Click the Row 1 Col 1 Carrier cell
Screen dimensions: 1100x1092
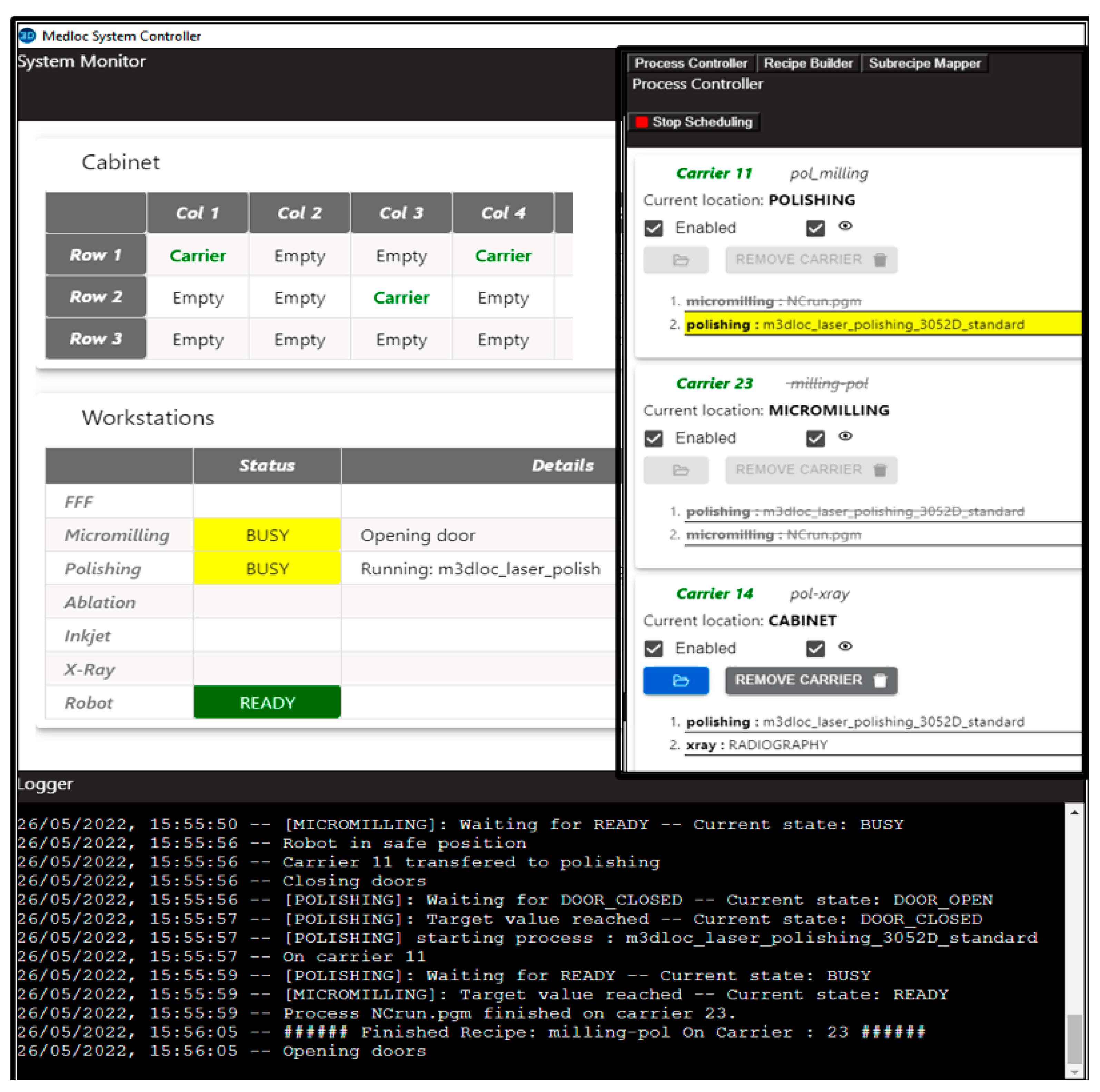198,256
